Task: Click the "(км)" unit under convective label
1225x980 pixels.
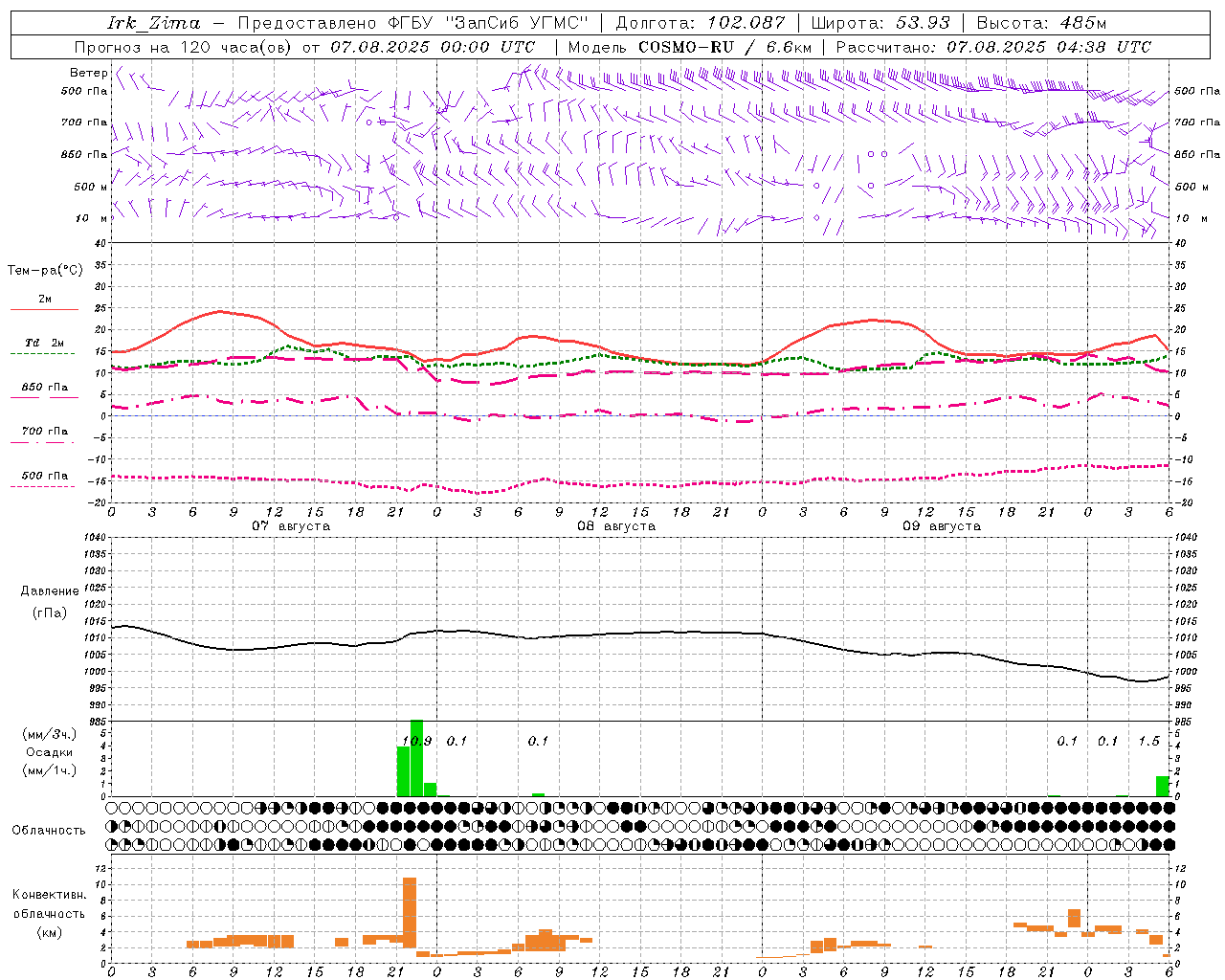Action: (x=50, y=932)
